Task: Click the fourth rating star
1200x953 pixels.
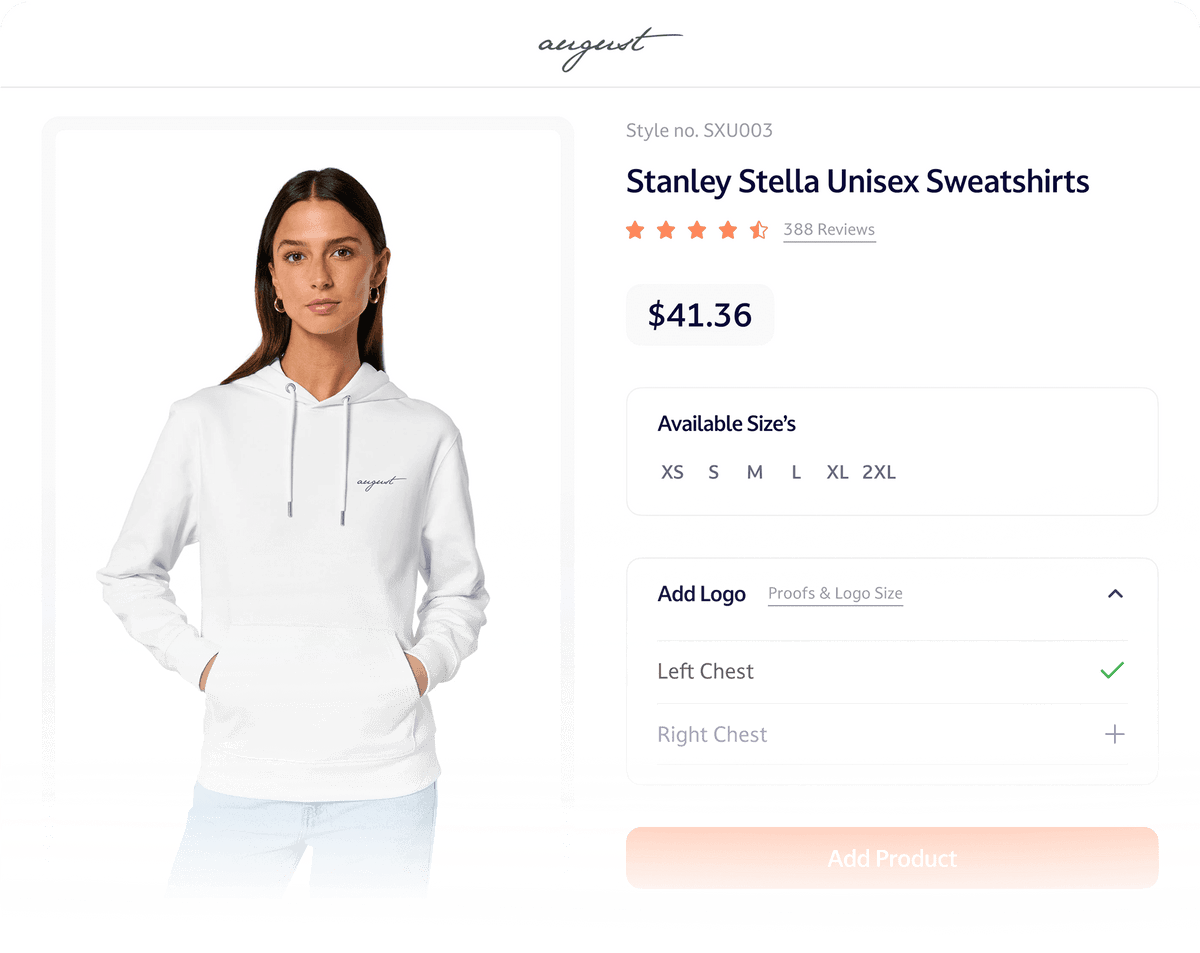Action: (x=728, y=230)
